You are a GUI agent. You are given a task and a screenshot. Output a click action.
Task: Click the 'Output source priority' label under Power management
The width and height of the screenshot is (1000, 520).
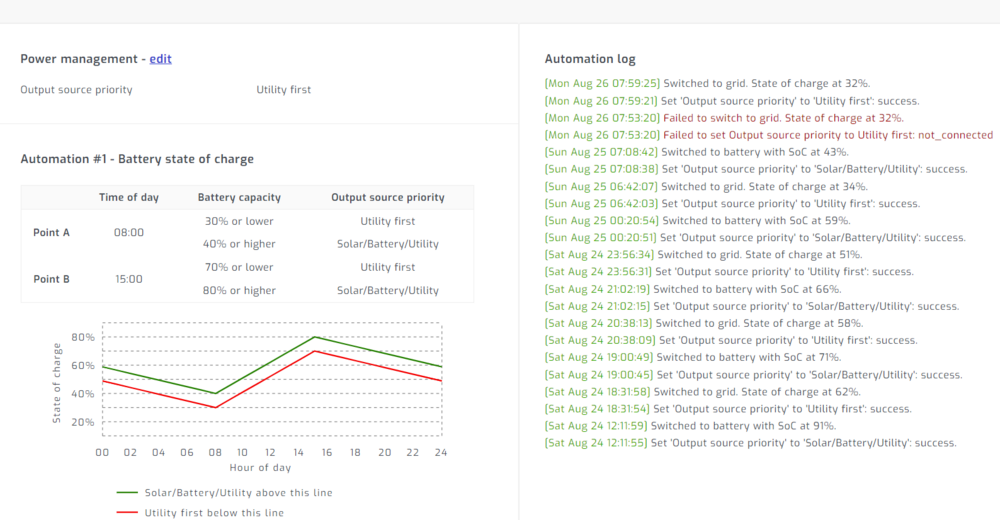[x=76, y=90]
